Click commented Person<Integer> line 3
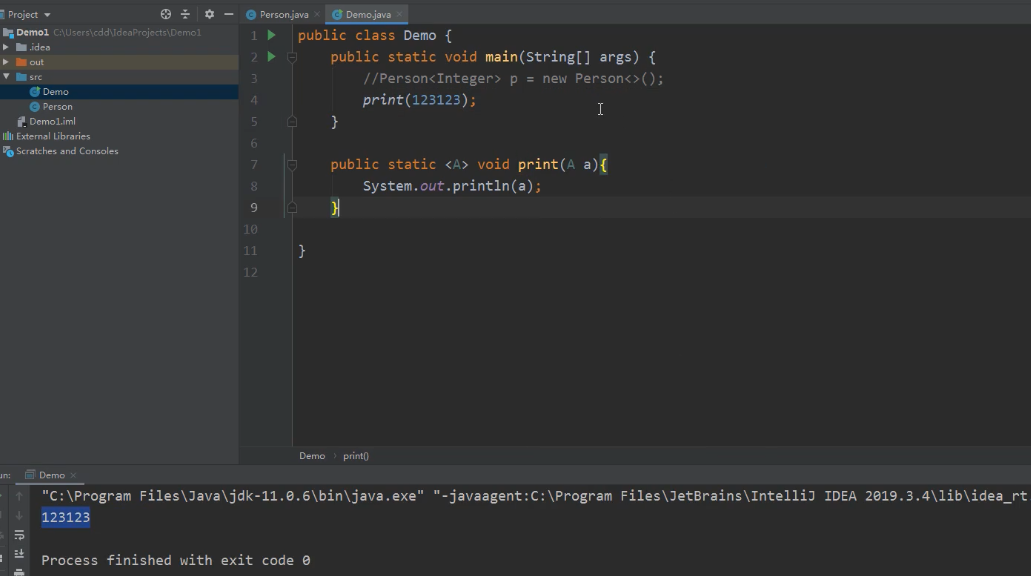Viewport: 1031px width, 576px height. click(513, 79)
